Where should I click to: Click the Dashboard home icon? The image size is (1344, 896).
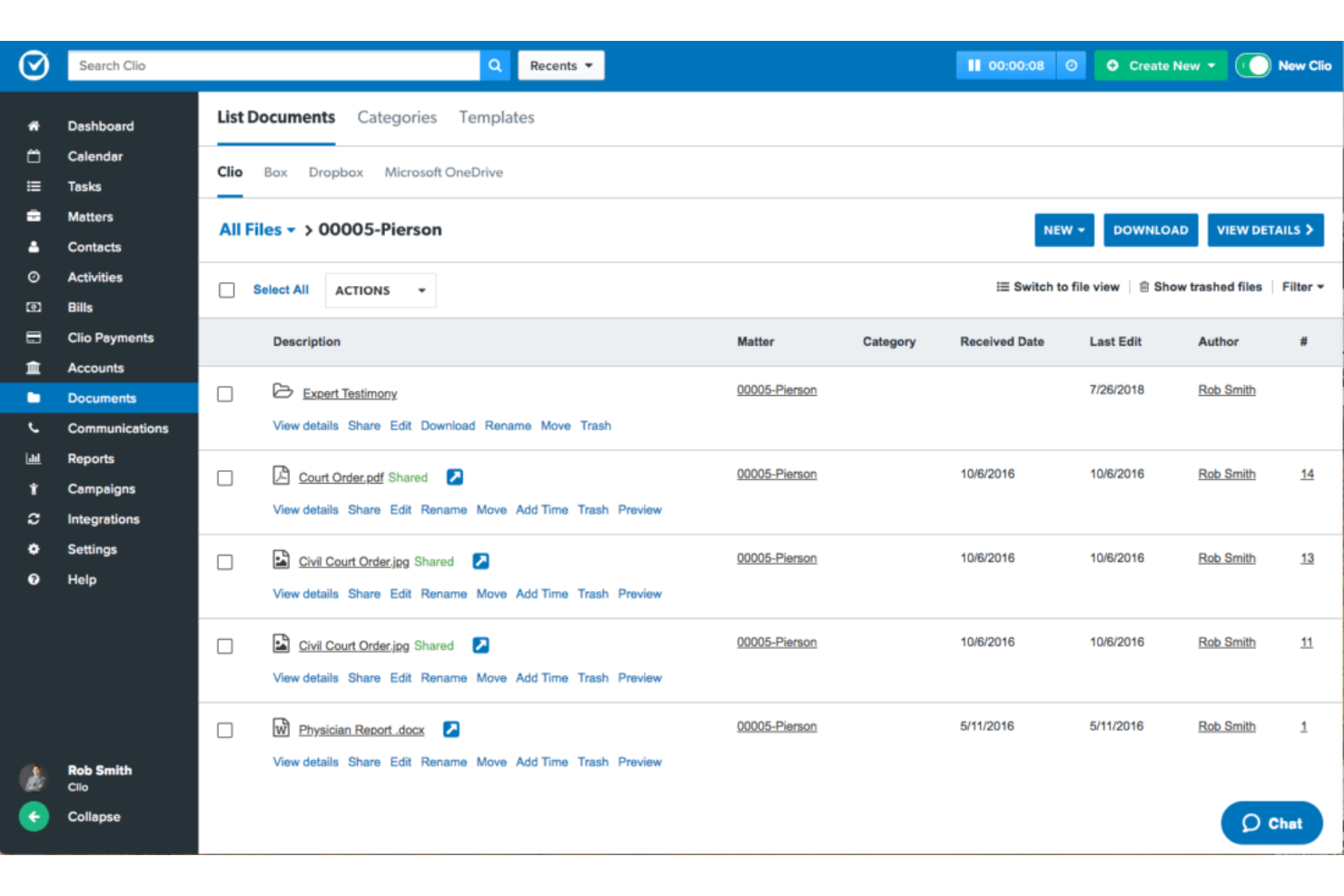[x=34, y=126]
